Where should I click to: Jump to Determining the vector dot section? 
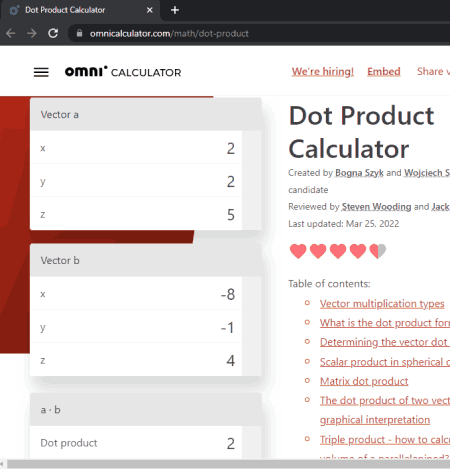385,342
